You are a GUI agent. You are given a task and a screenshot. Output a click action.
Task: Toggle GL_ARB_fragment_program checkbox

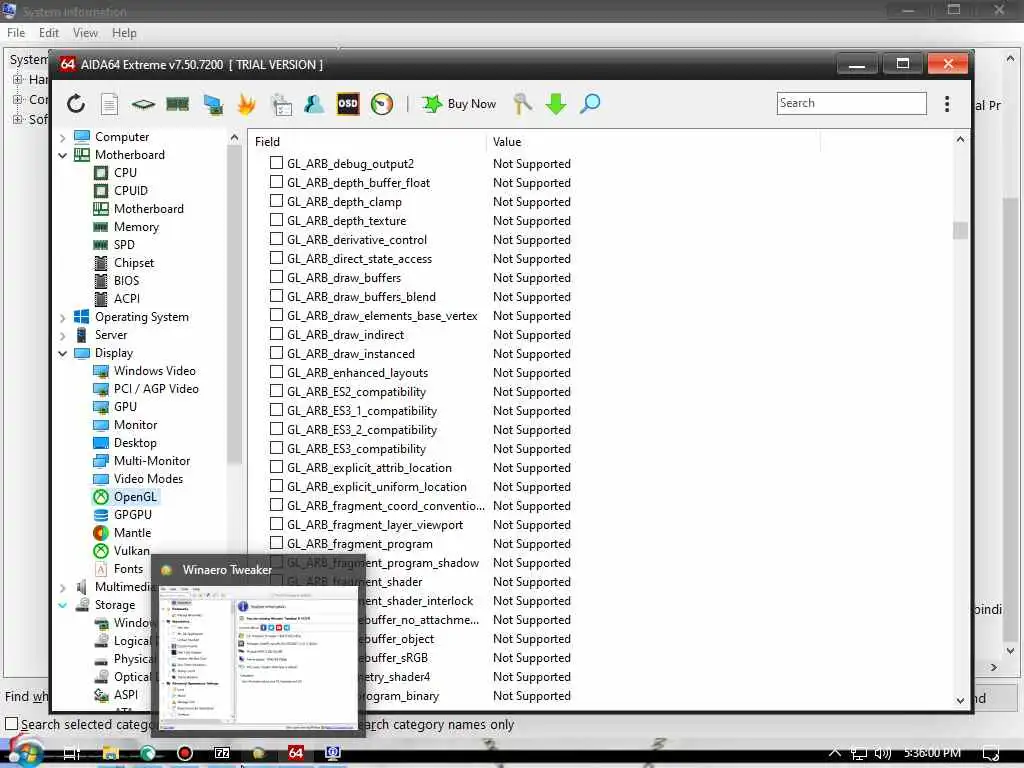276,543
